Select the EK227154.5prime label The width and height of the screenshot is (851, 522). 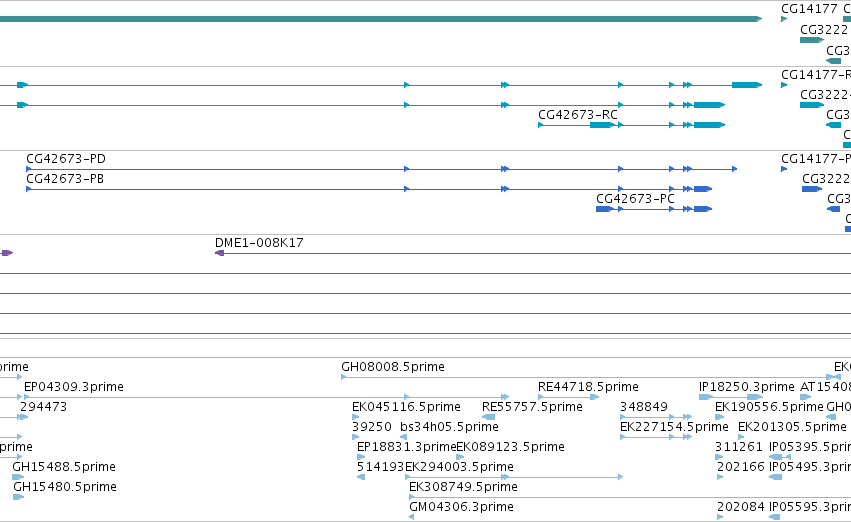674,427
